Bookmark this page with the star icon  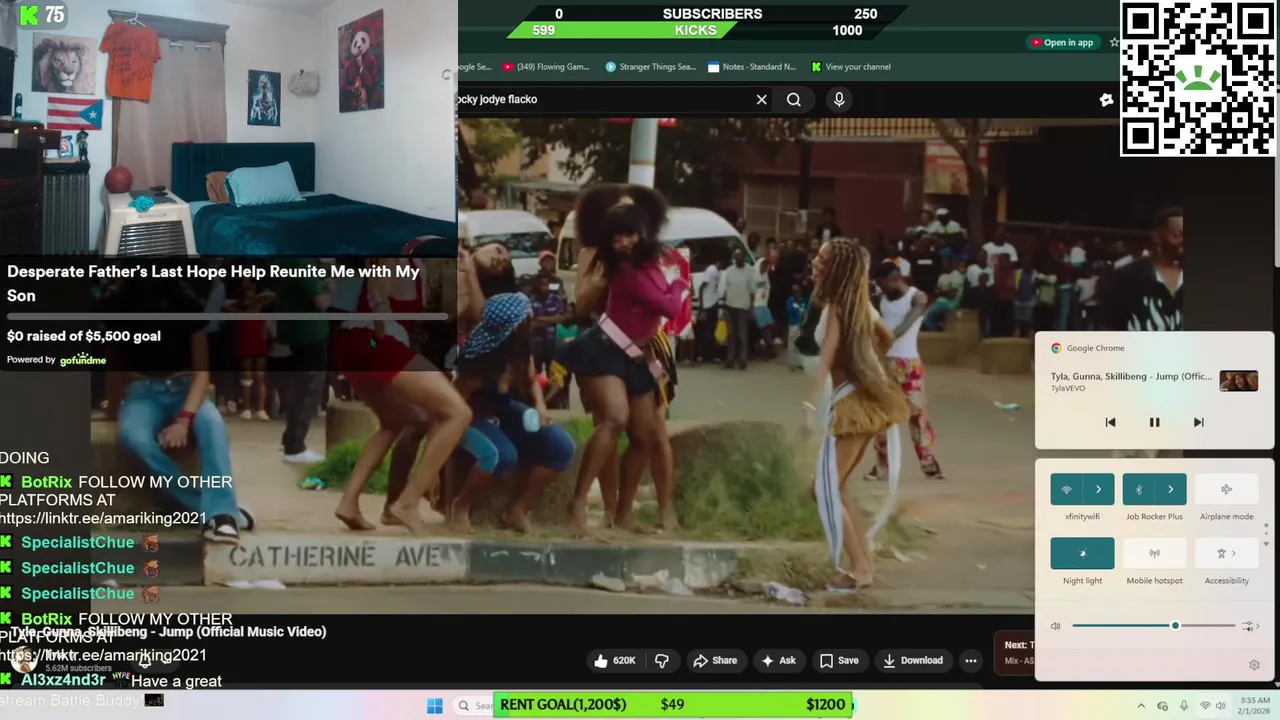click(1114, 42)
